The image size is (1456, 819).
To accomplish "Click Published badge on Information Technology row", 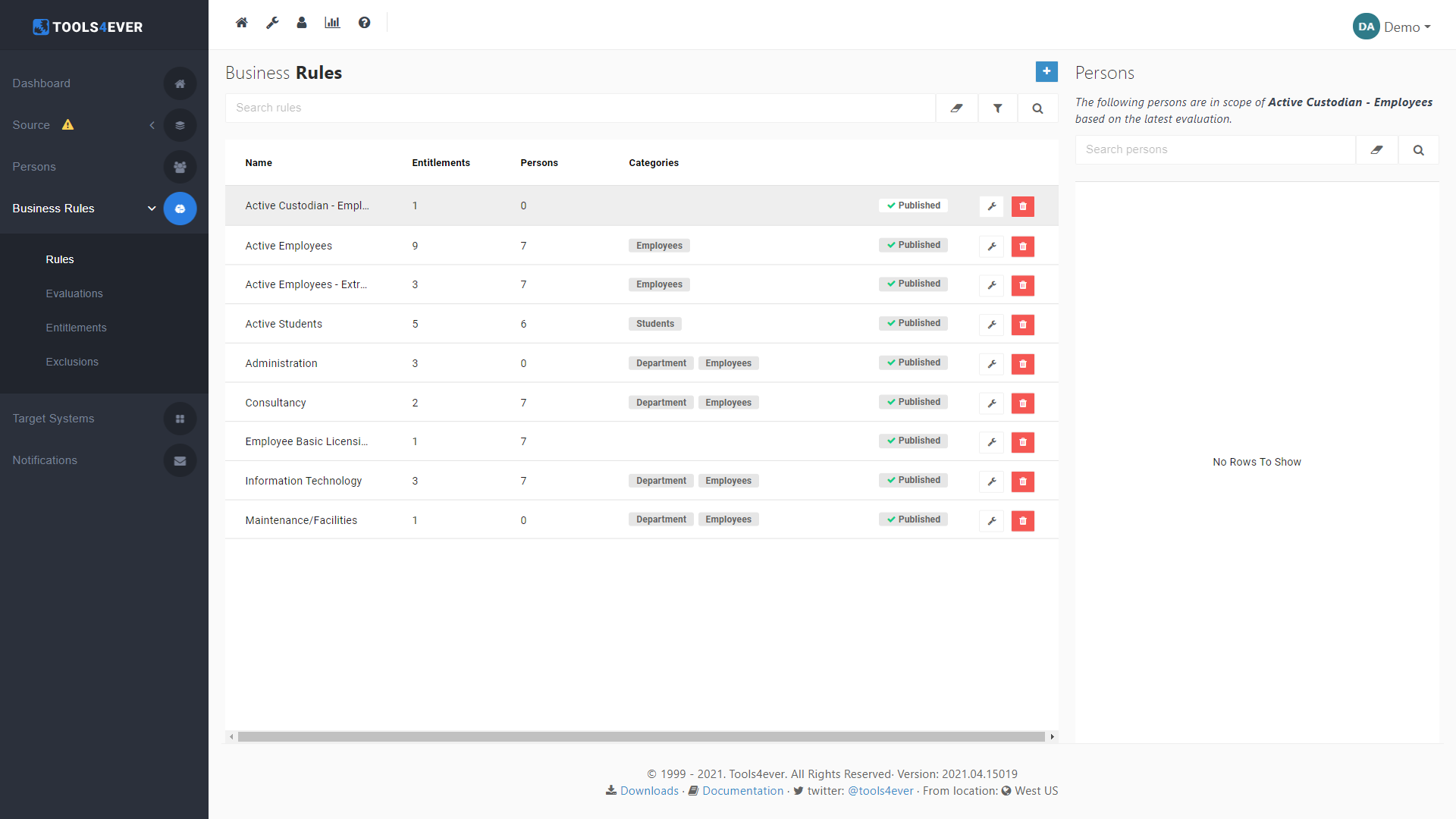I will [913, 480].
